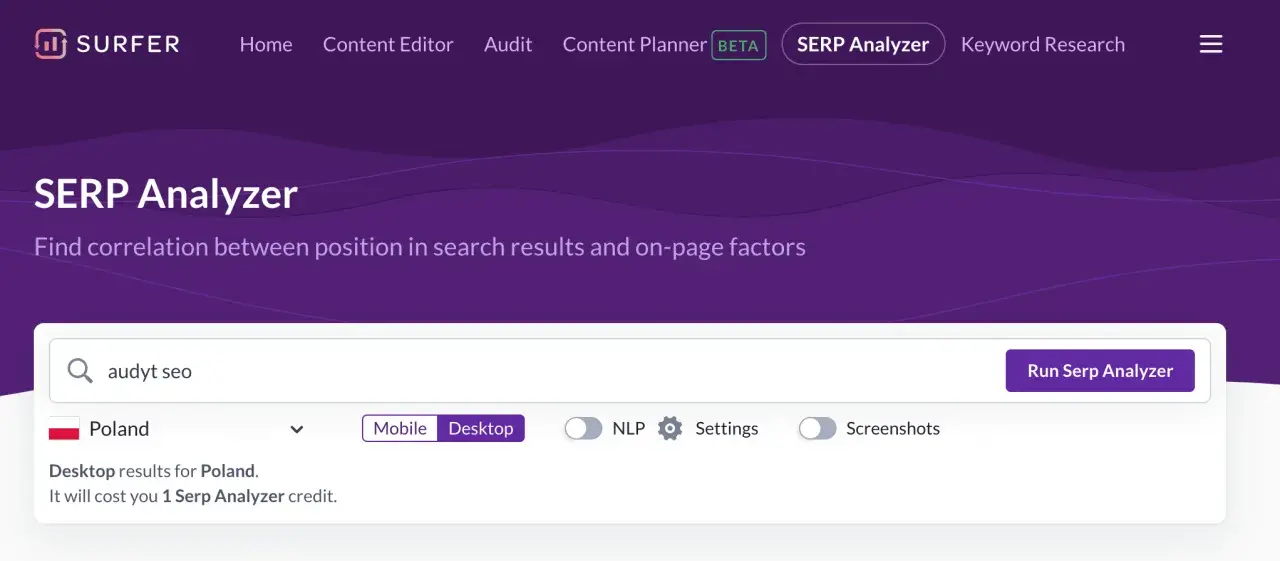The image size is (1280, 561).
Task: Click the Poland flag icon
Action: pos(64,429)
